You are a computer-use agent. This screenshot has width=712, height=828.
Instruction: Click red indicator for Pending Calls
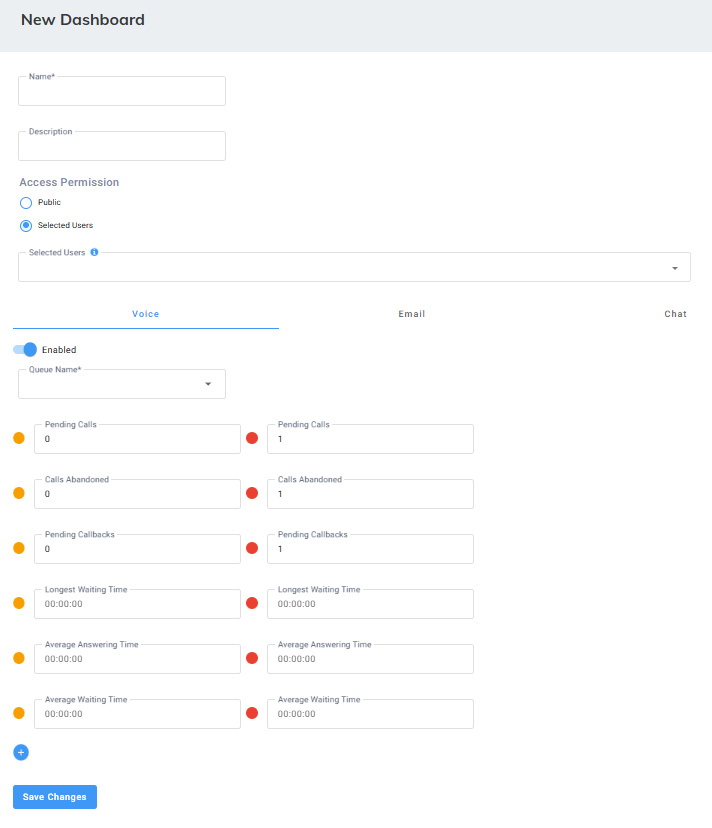click(252, 438)
